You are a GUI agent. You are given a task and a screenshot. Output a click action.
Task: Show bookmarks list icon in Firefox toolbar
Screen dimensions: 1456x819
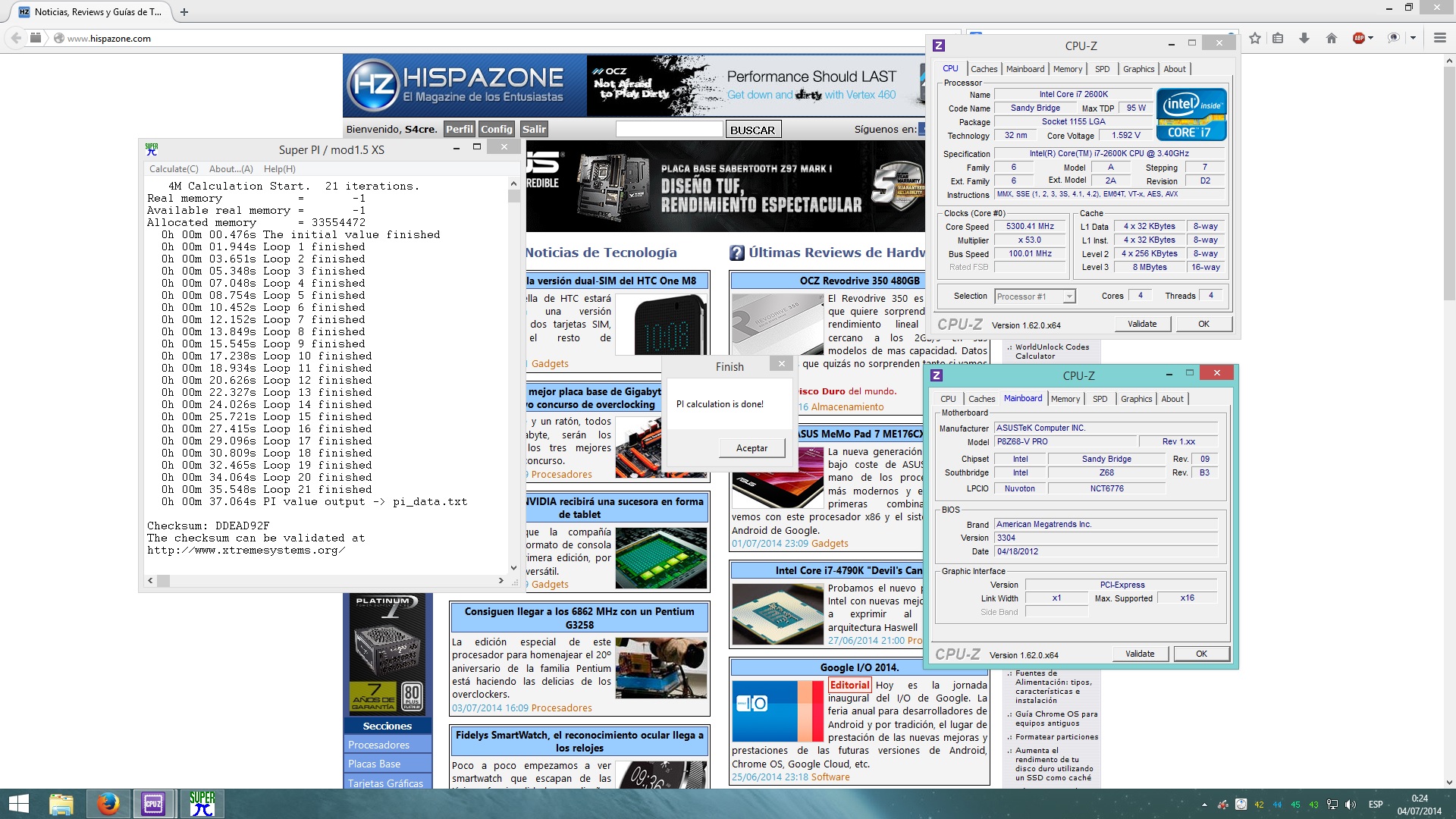pyautogui.click(x=1278, y=38)
